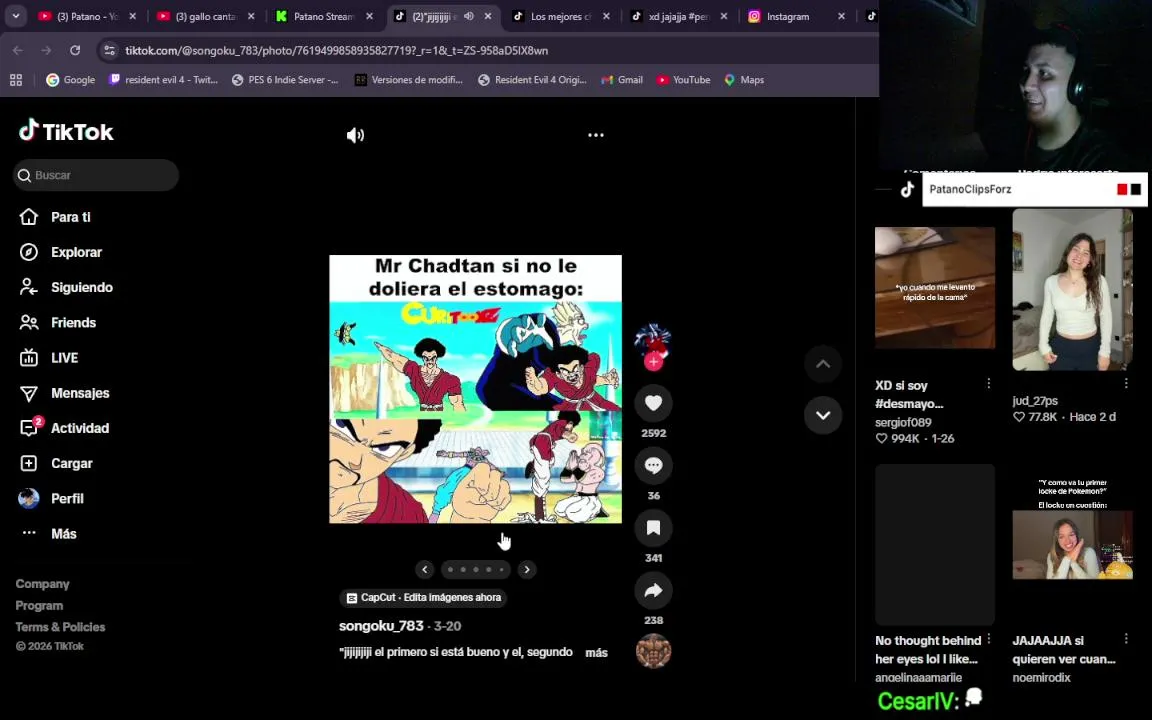
Task: Open options for jud_27ps video
Action: 1126,384
